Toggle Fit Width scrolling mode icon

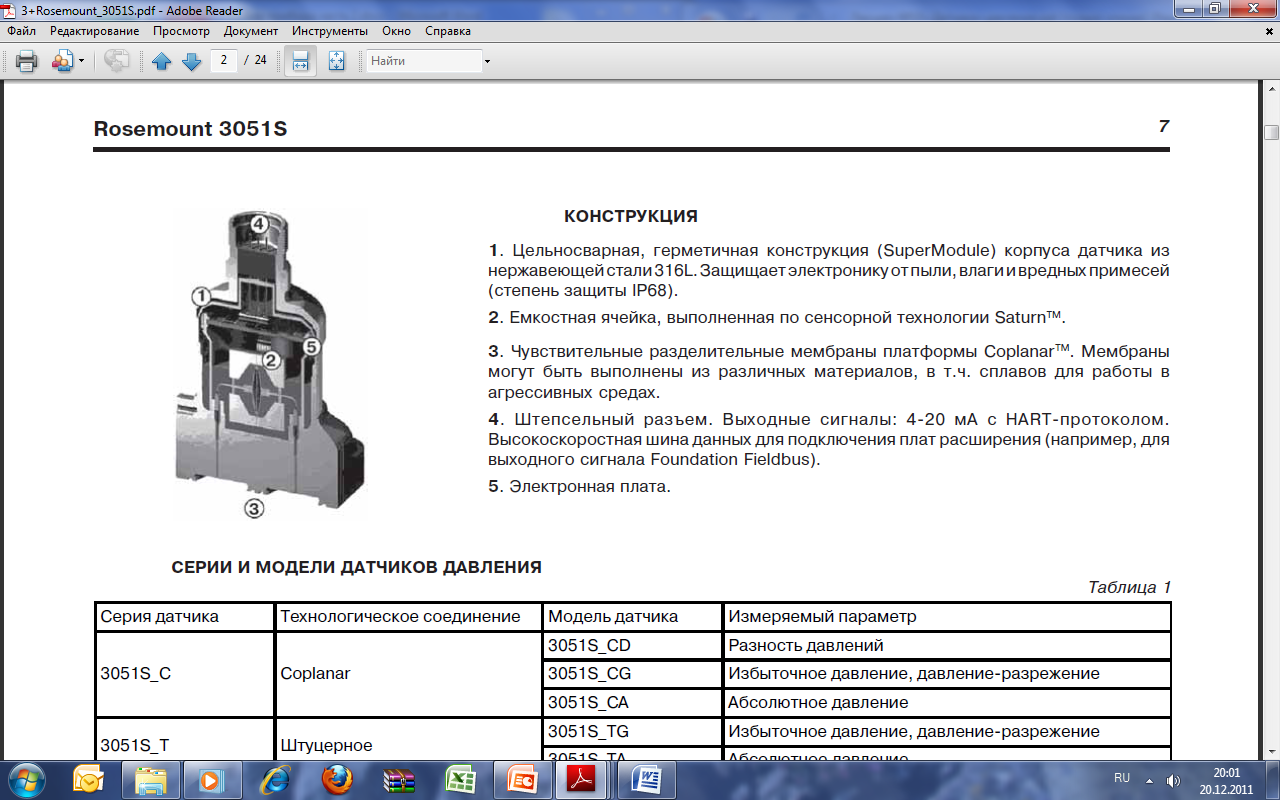point(300,61)
